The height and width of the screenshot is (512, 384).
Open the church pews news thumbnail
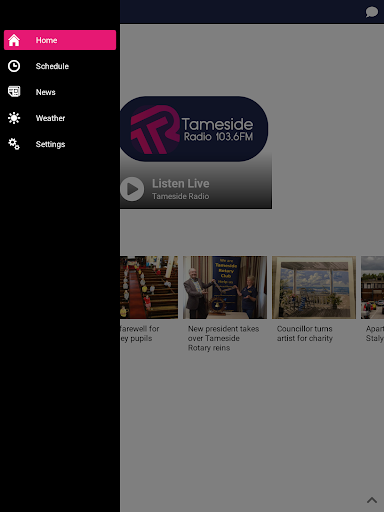tap(149, 287)
